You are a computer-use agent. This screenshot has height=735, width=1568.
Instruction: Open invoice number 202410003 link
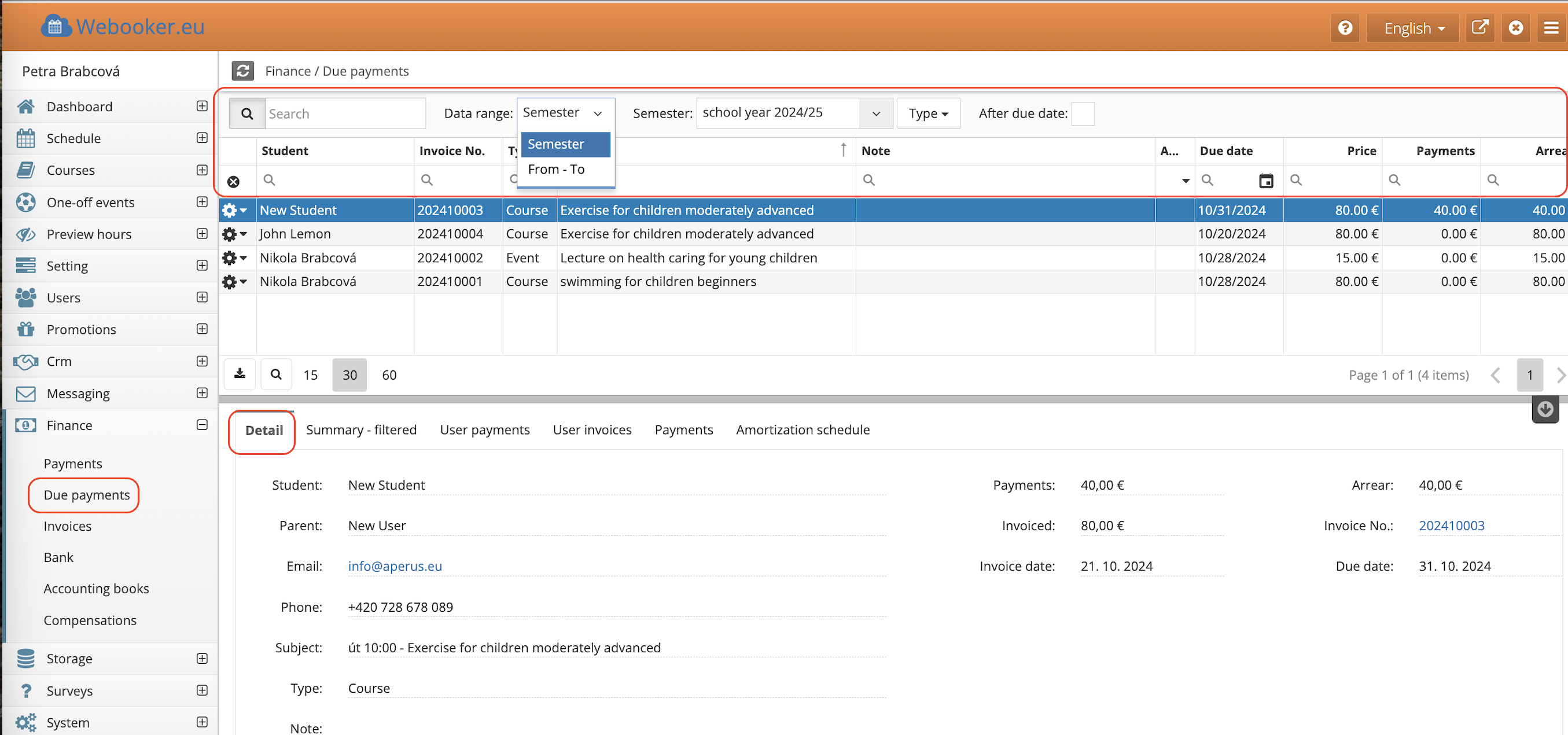click(1451, 525)
